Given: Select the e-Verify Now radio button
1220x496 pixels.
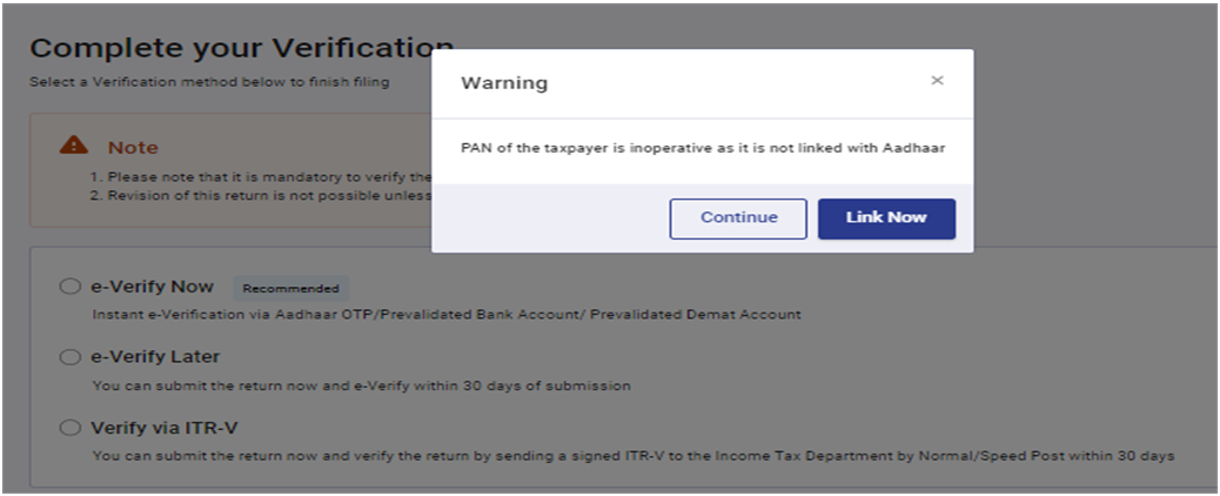Looking at the screenshot, I should (x=70, y=287).
